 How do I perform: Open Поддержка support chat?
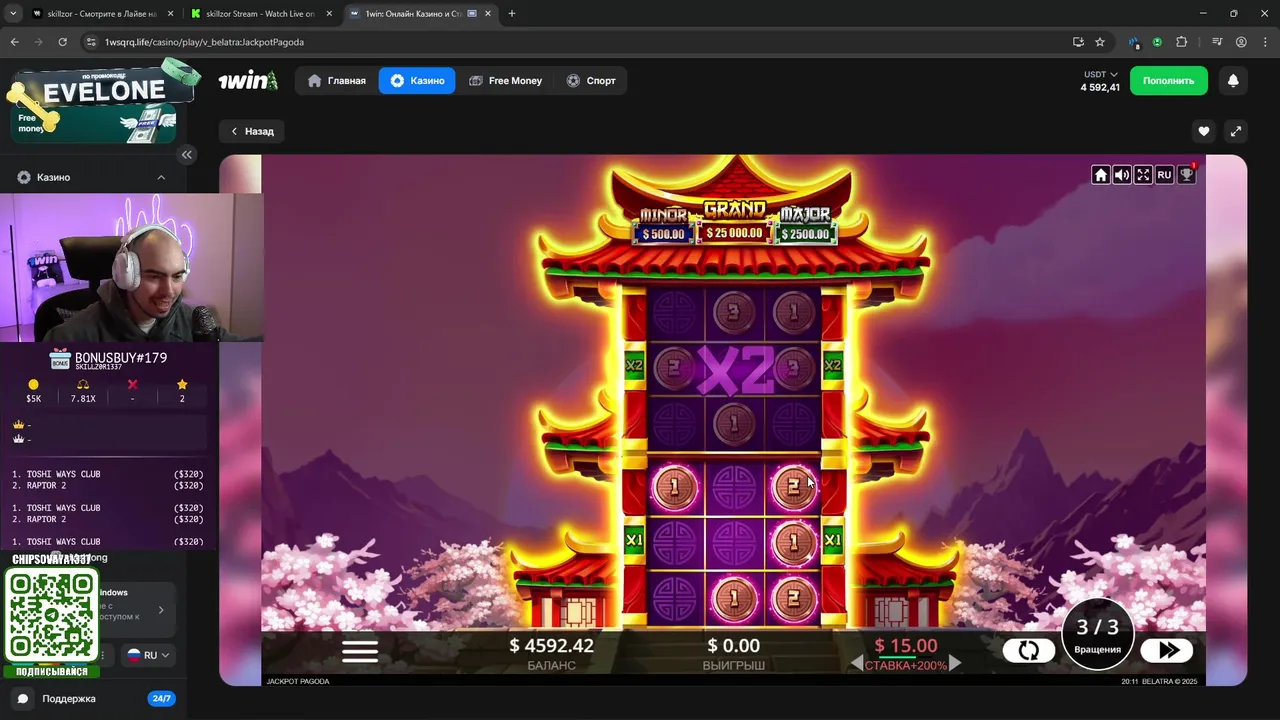pyautogui.click(x=69, y=699)
